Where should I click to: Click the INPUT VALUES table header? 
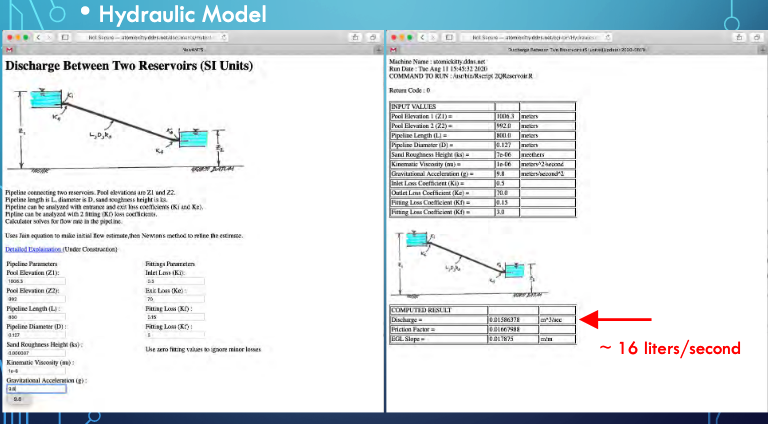click(442, 106)
